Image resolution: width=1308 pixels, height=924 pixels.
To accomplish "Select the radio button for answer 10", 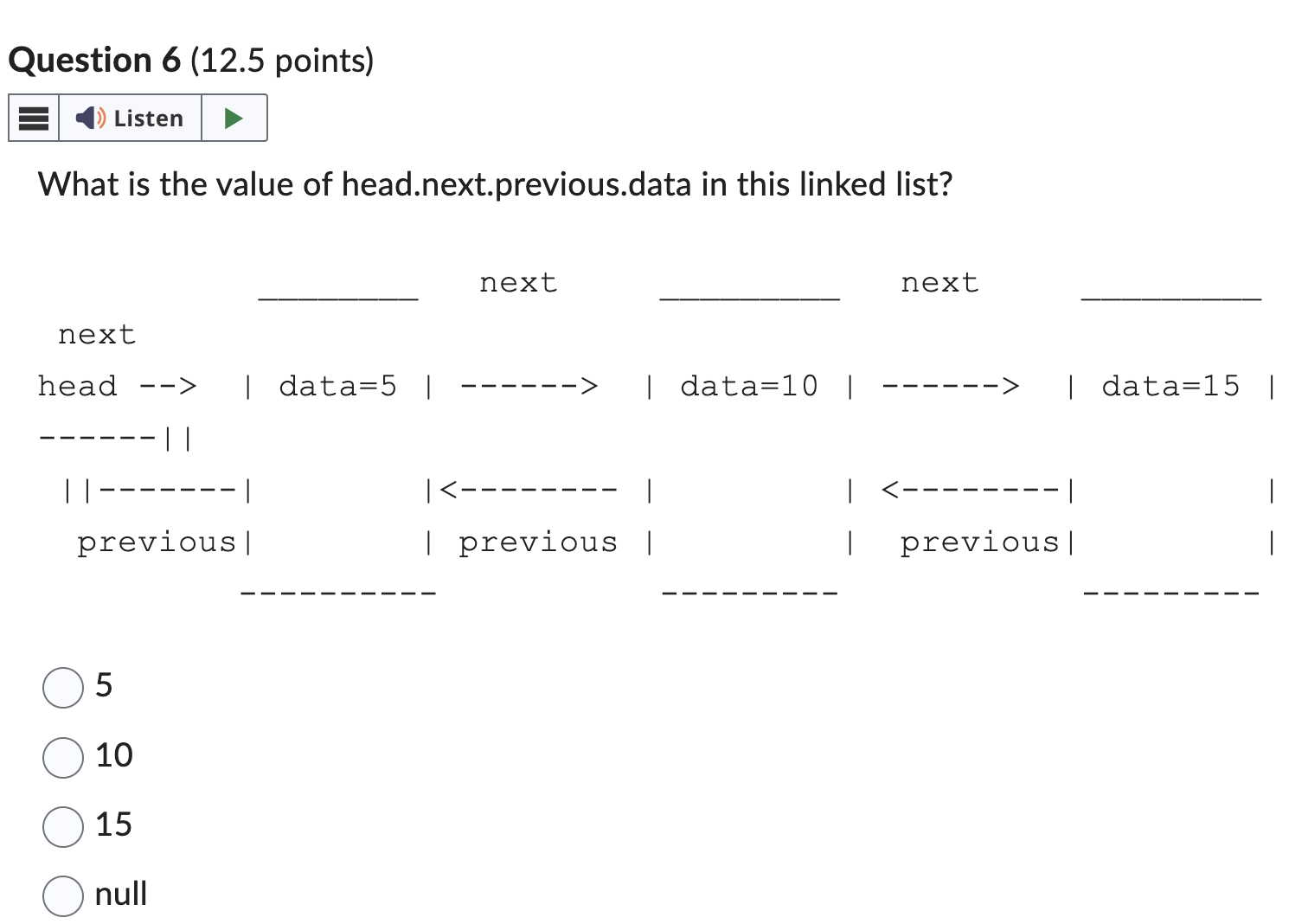I will tap(61, 758).
